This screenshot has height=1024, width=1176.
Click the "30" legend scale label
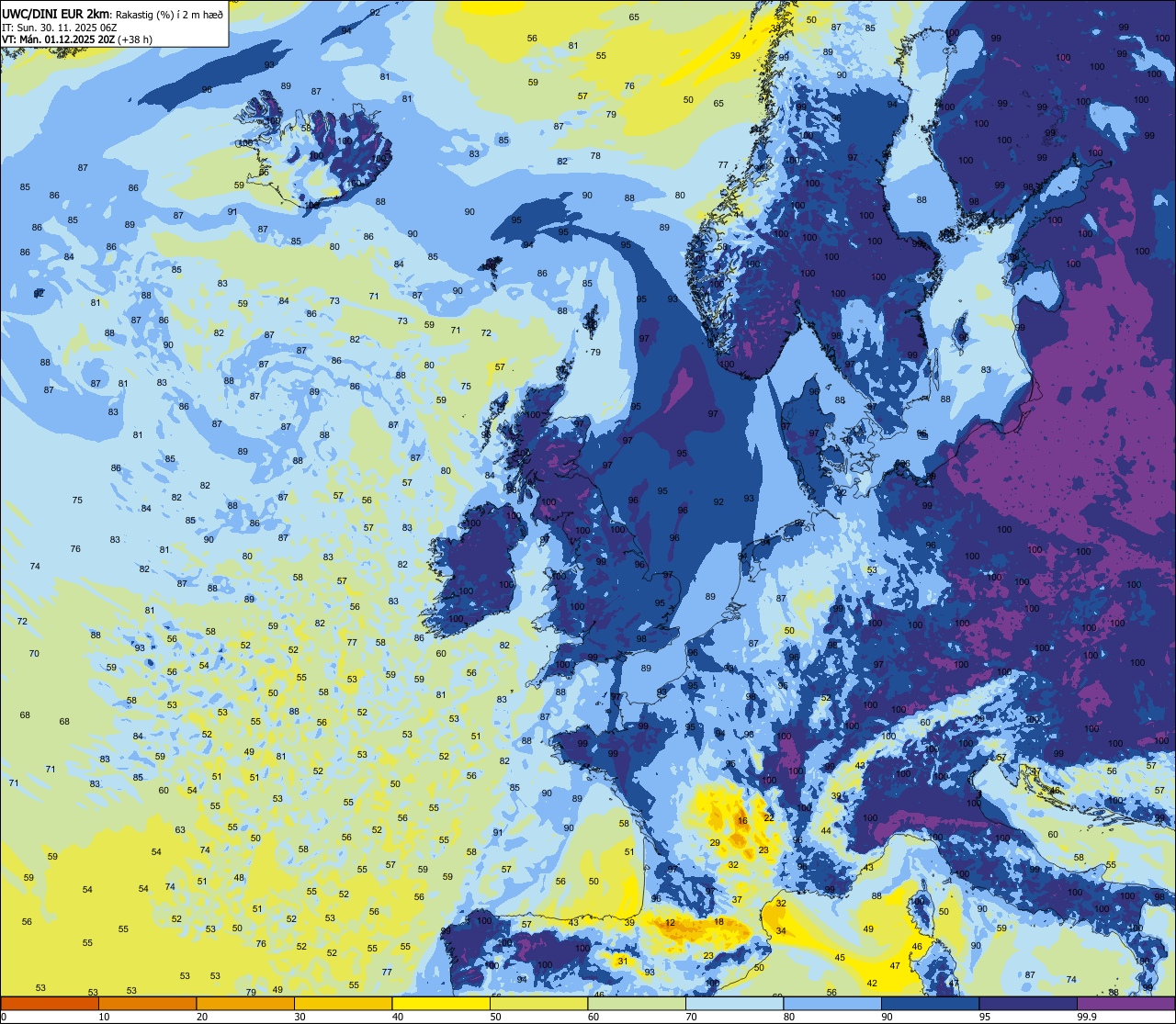point(300,1017)
